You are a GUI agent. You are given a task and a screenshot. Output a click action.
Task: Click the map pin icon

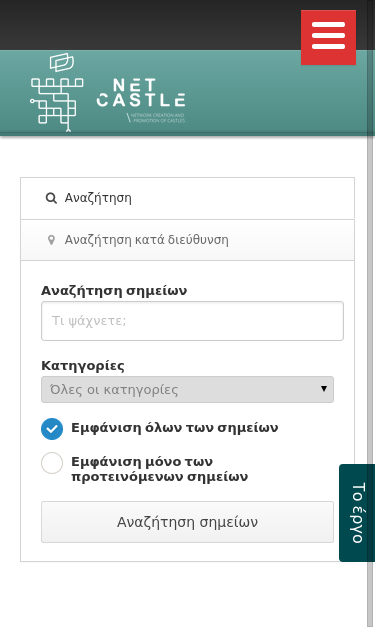(x=51, y=240)
